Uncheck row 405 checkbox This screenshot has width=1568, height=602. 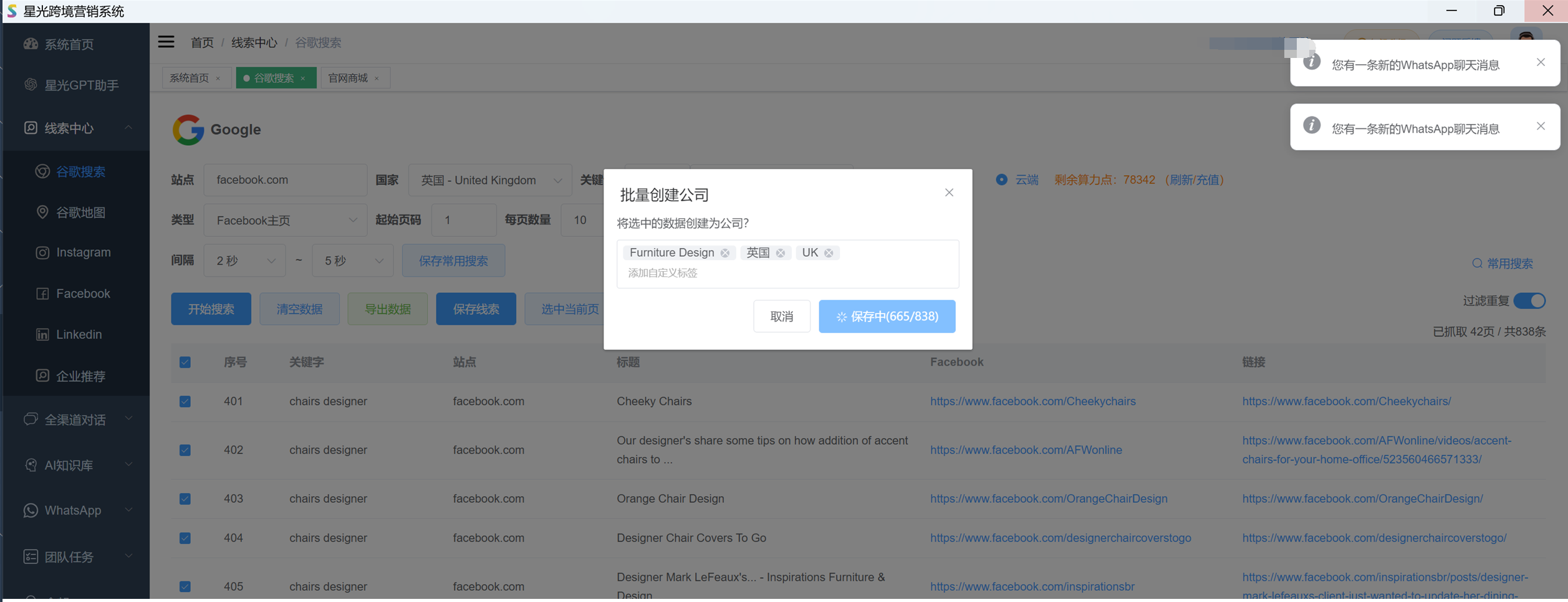(x=185, y=586)
